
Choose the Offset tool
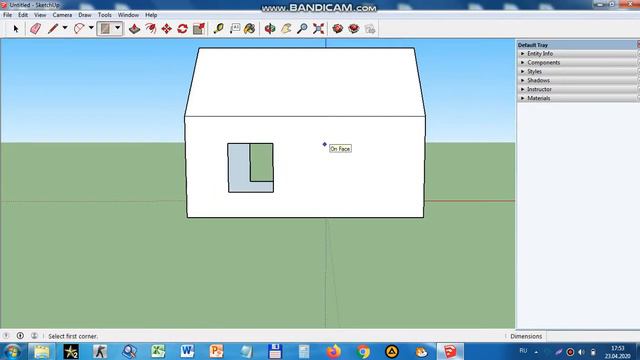pyautogui.click(x=151, y=29)
